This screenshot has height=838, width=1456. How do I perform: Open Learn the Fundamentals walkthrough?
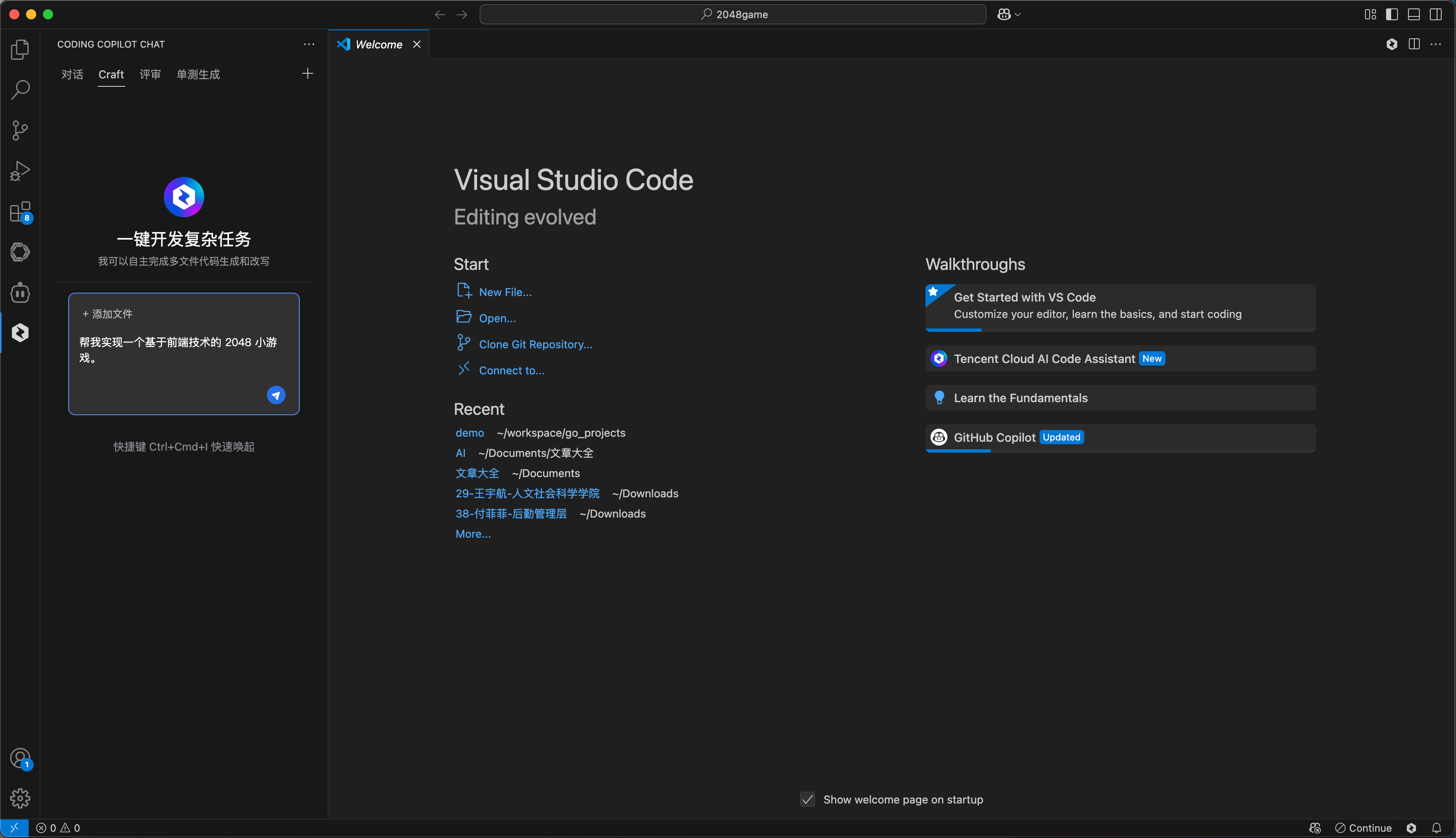click(1120, 398)
